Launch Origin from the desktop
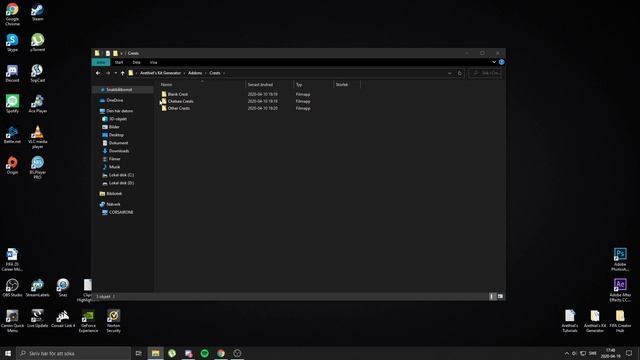Viewport: 640px width, 360px height. pyautogui.click(x=12, y=165)
